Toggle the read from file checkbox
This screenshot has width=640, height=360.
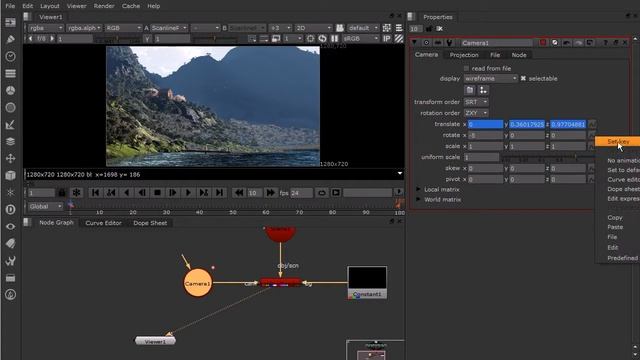coord(467,68)
